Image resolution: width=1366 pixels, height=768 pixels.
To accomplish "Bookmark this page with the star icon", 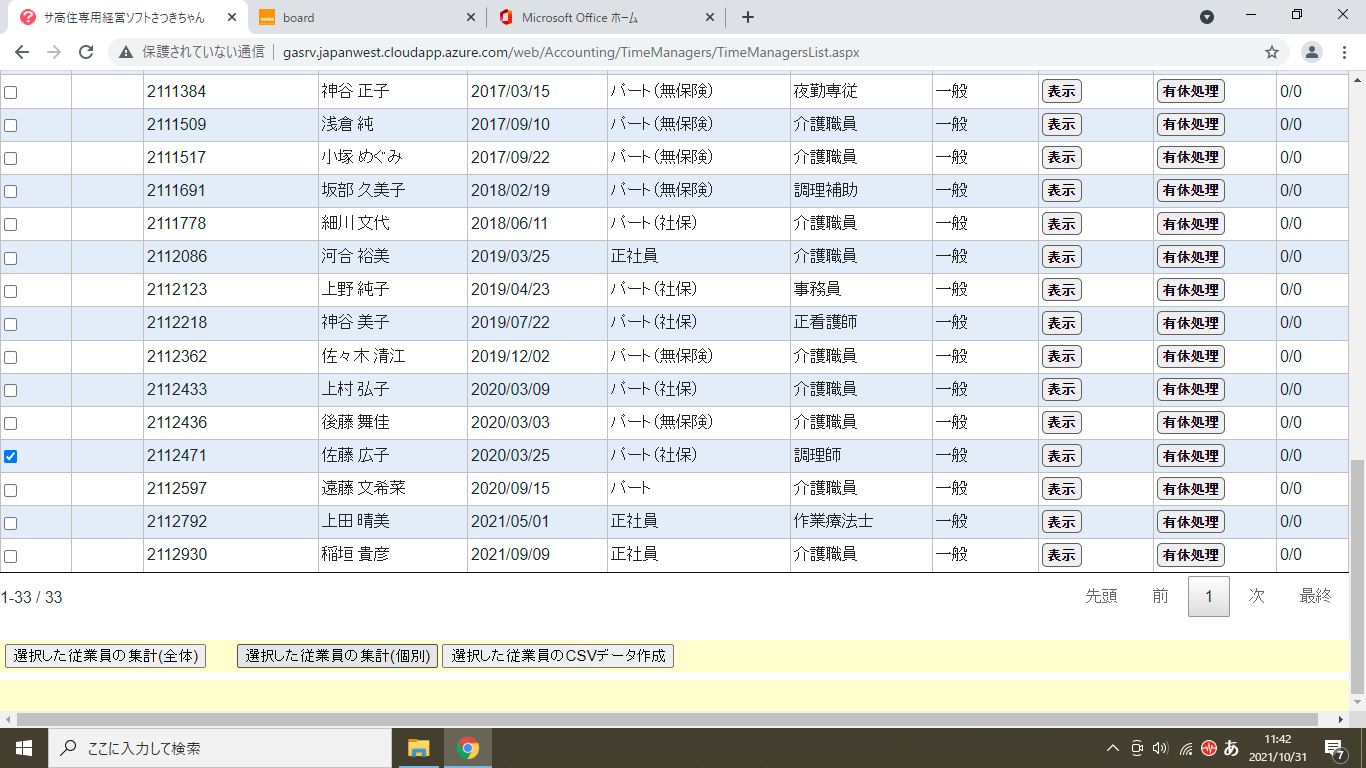I will pyautogui.click(x=1272, y=52).
